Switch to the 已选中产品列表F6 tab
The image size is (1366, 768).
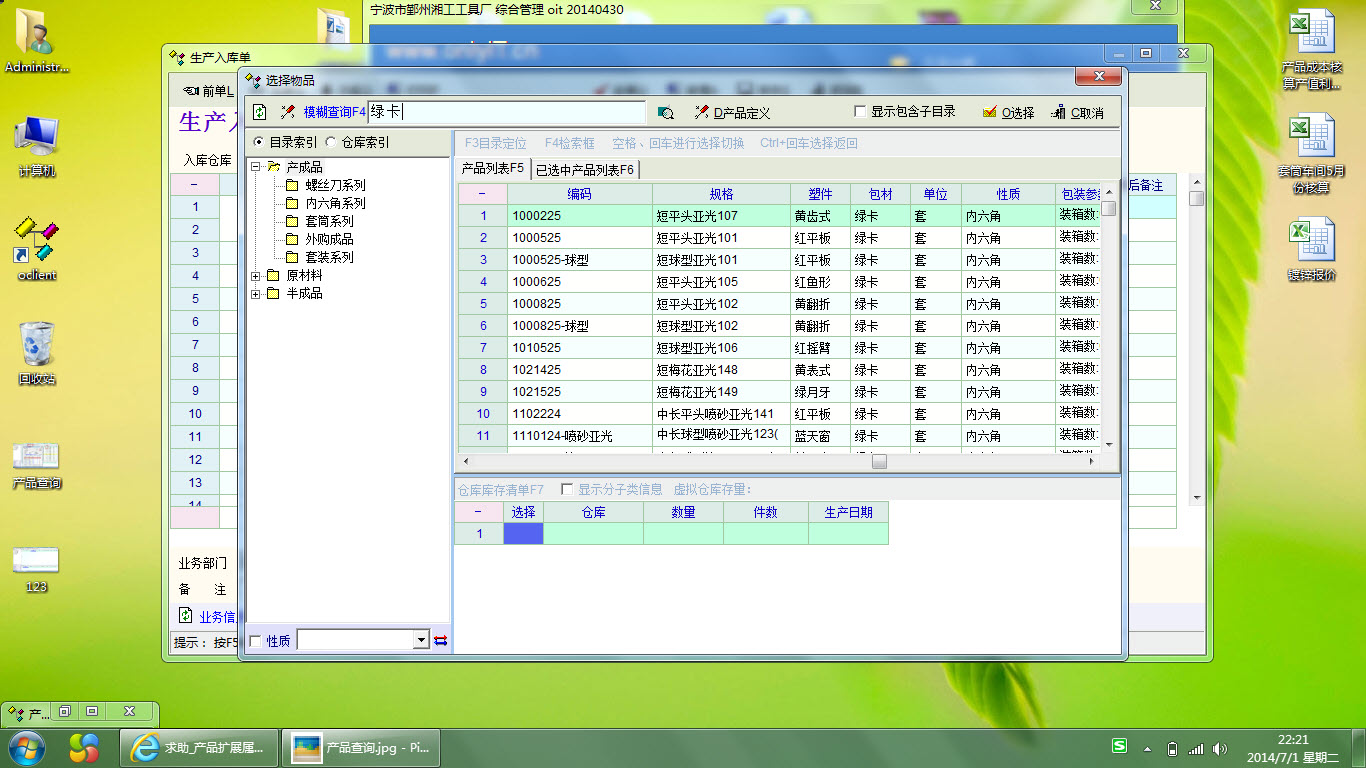coord(585,170)
